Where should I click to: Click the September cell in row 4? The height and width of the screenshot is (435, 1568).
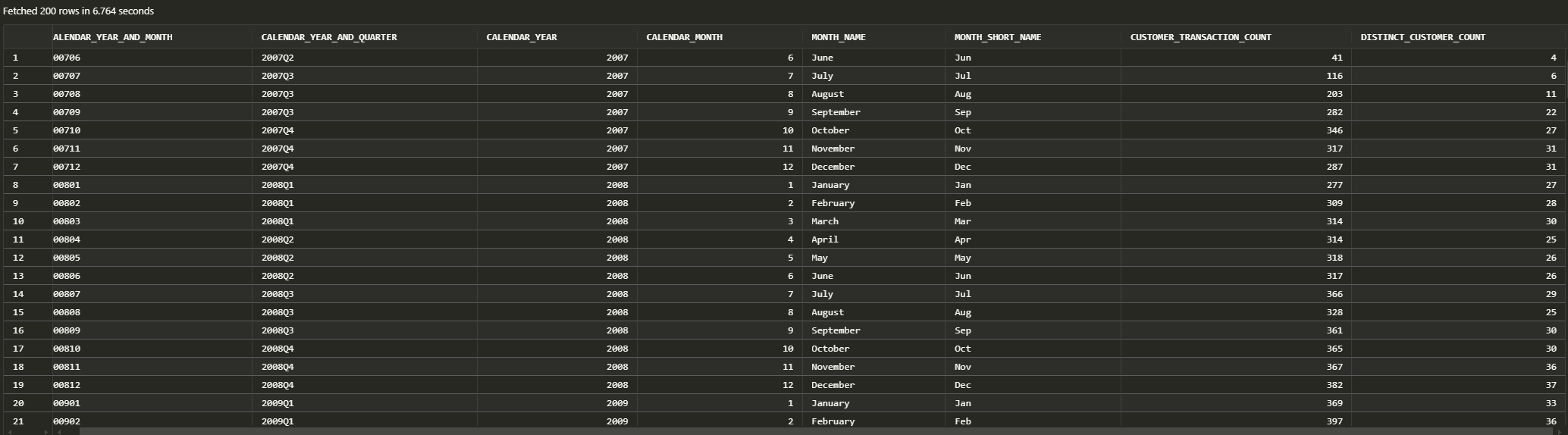click(836, 112)
